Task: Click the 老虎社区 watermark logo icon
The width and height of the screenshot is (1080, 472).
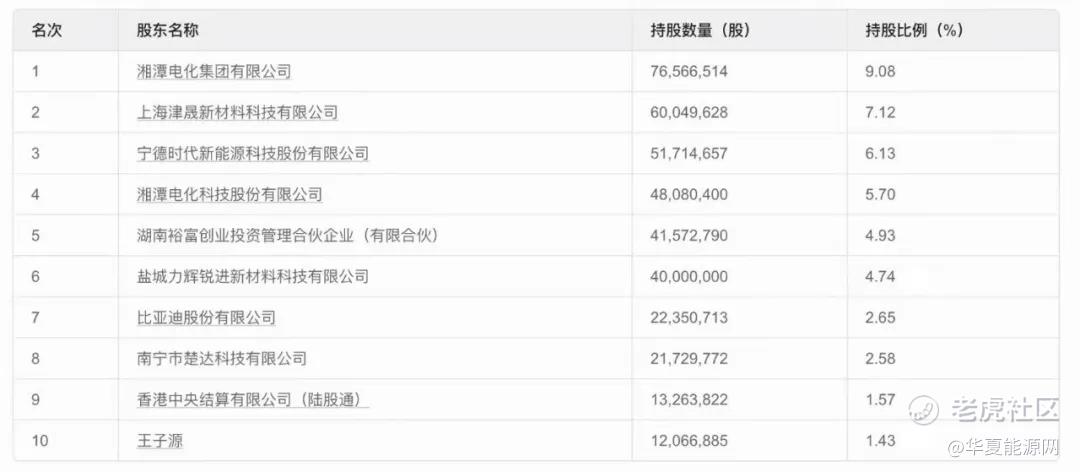Action: (924, 411)
